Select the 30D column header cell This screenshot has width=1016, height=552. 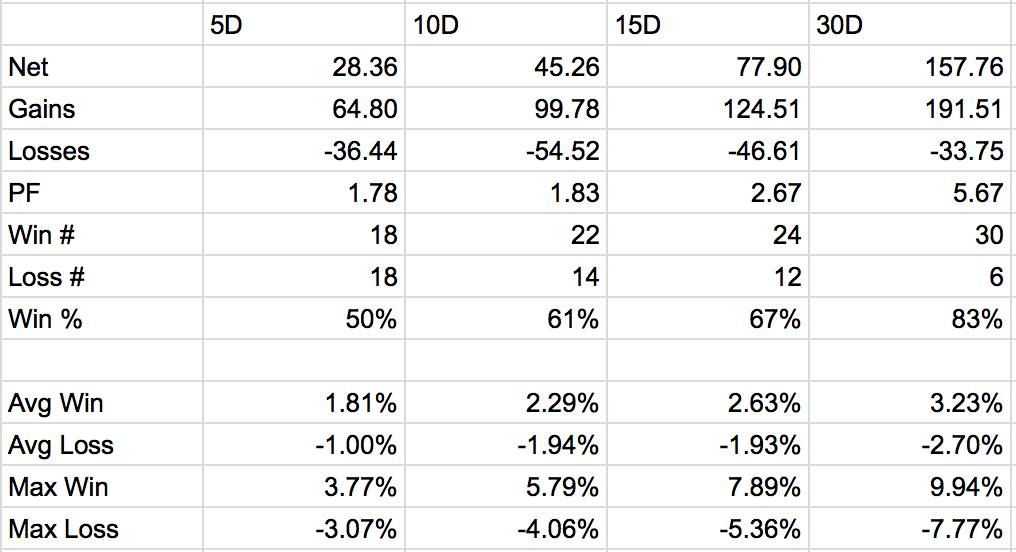[x=912, y=25]
